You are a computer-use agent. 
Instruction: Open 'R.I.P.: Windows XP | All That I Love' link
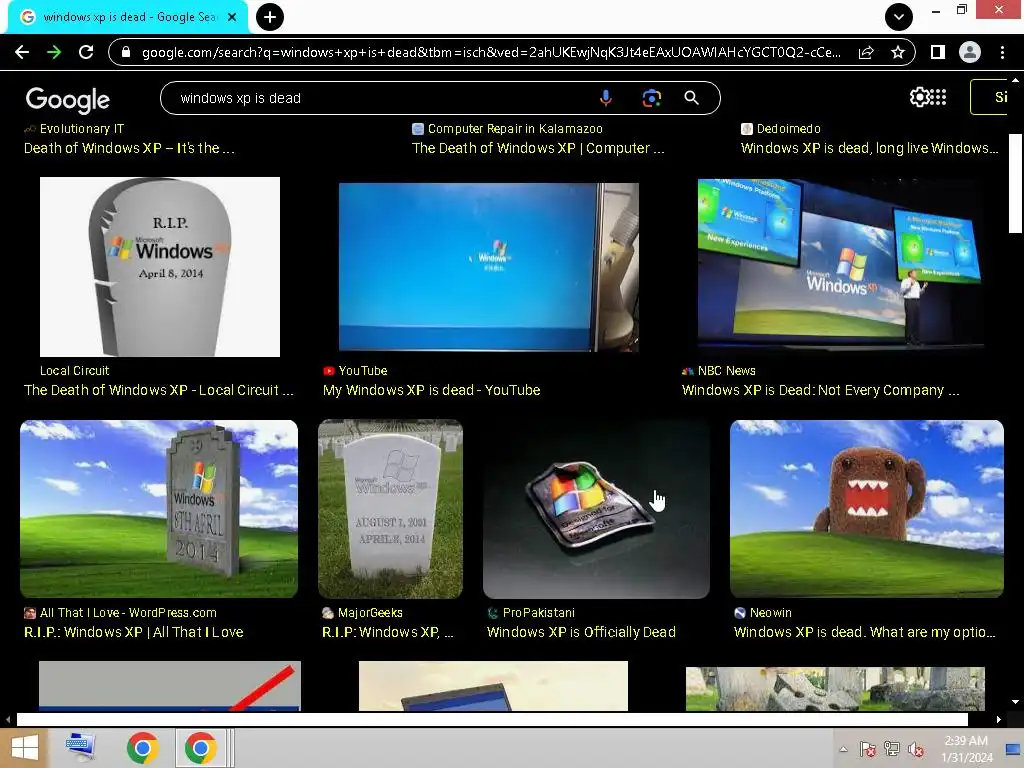coord(134,632)
